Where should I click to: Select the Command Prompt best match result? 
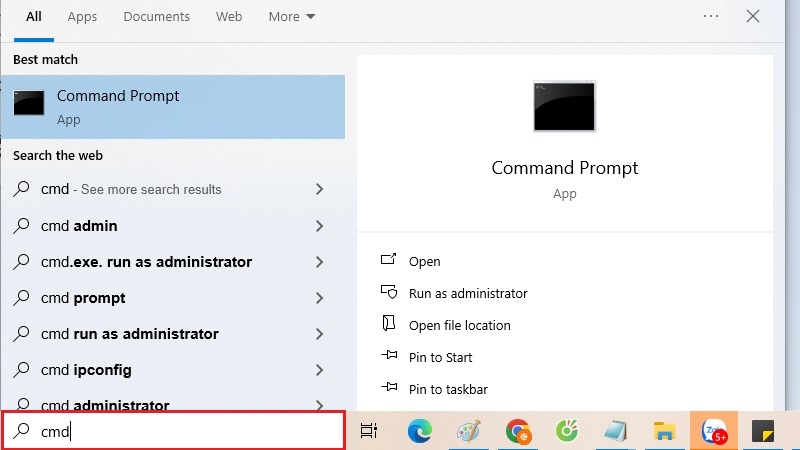click(x=173, y=107)
